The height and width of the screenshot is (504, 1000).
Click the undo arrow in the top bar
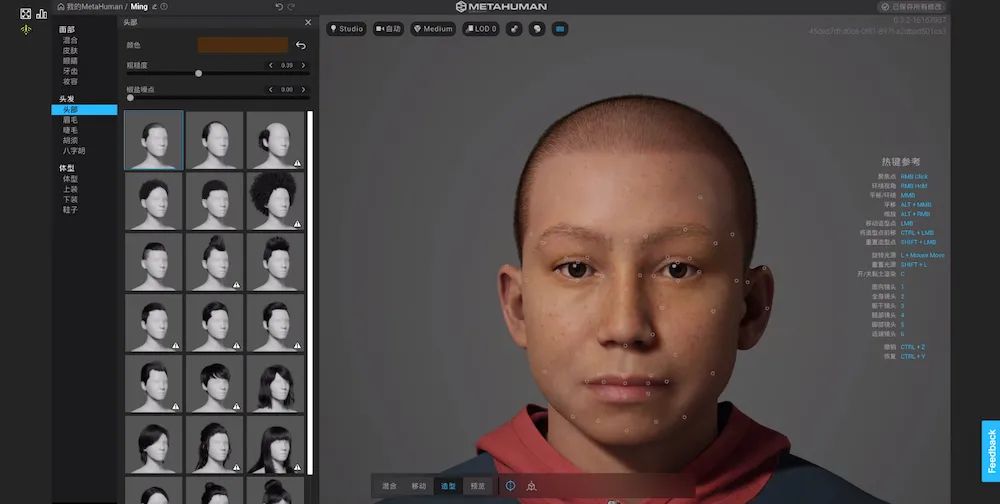[279, 6]
